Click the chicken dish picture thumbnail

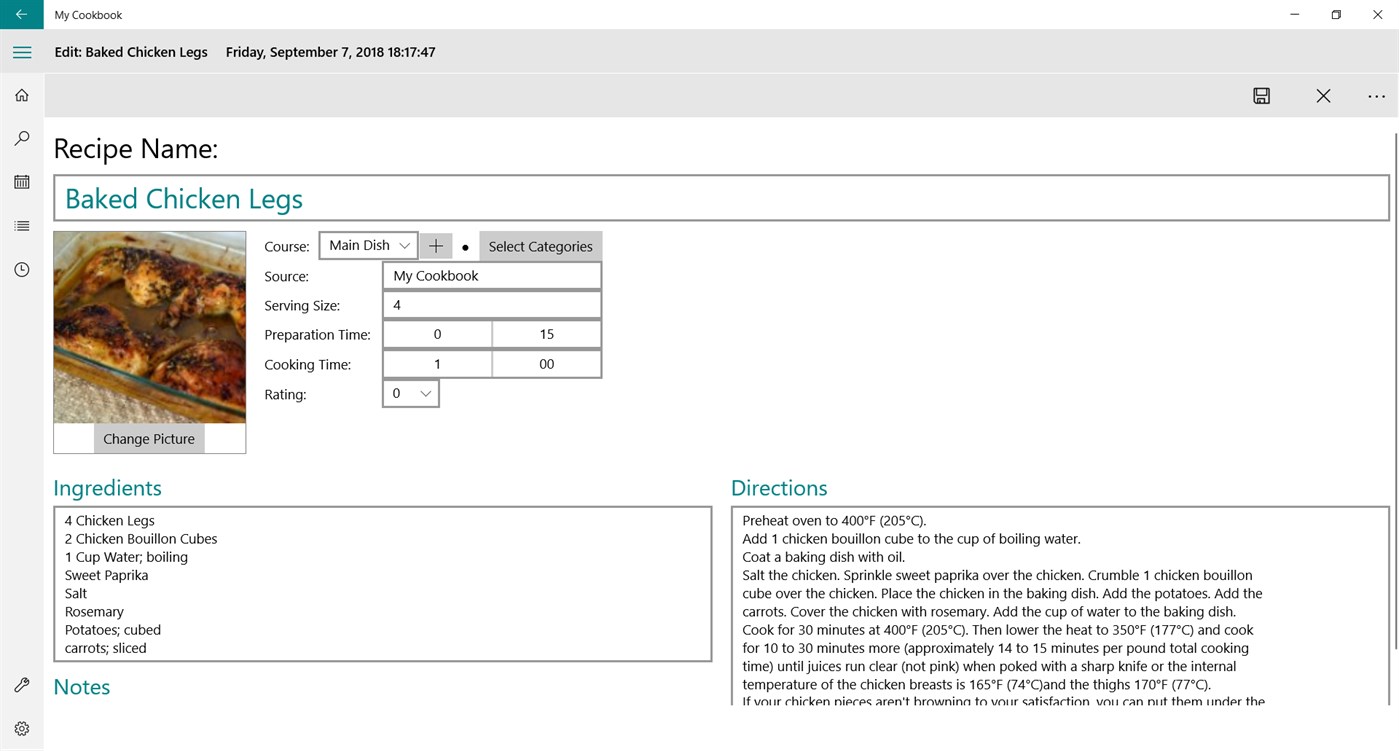[148, 327]
